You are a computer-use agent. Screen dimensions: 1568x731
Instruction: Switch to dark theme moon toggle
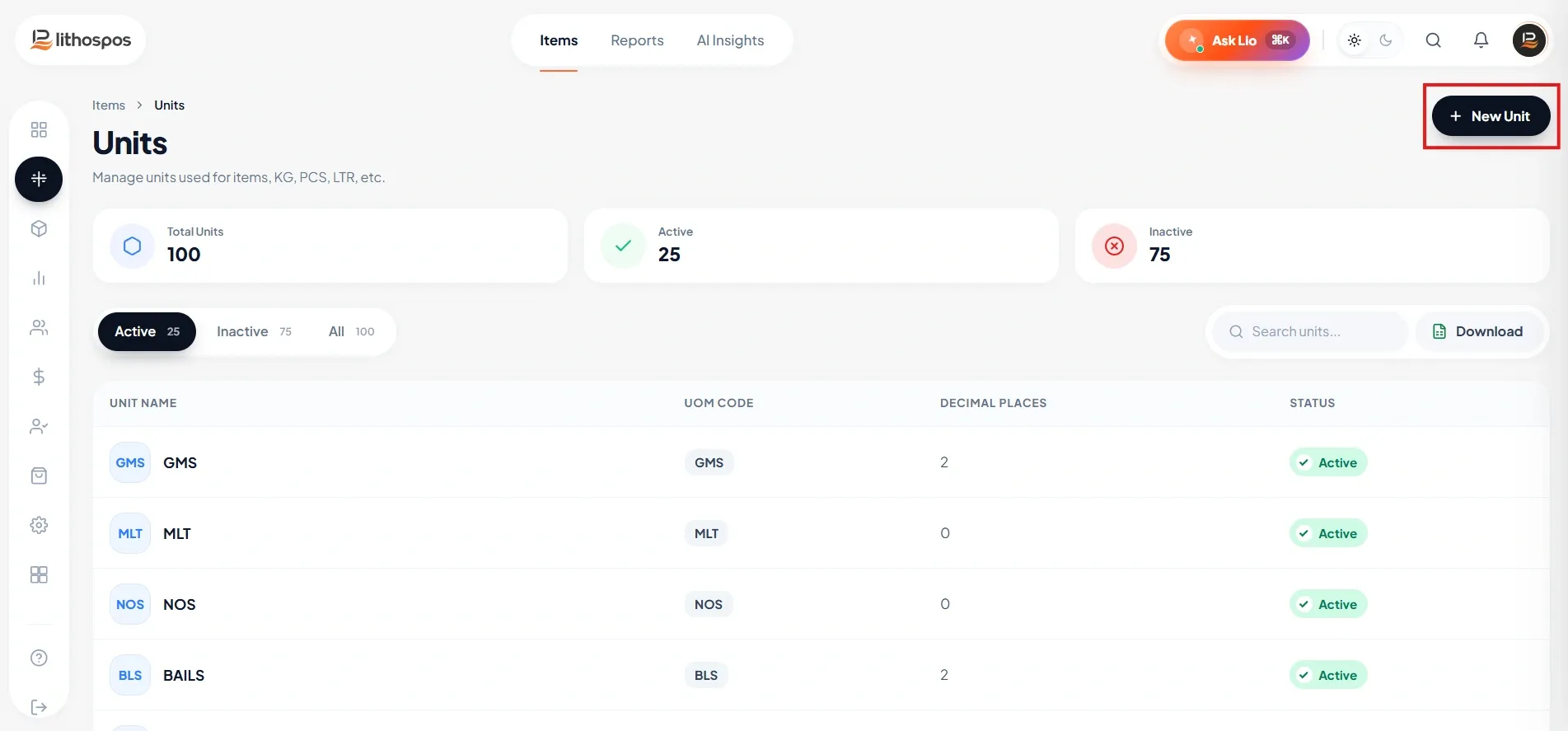(x=1386, y=40)
